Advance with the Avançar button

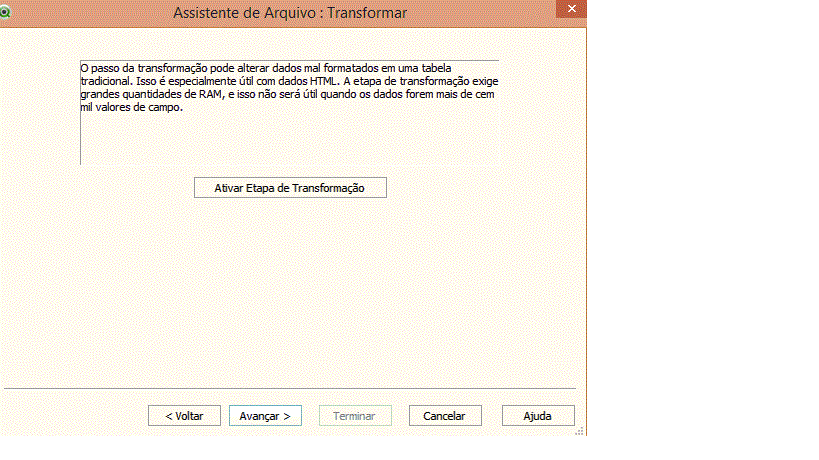(x=265, y=416)
